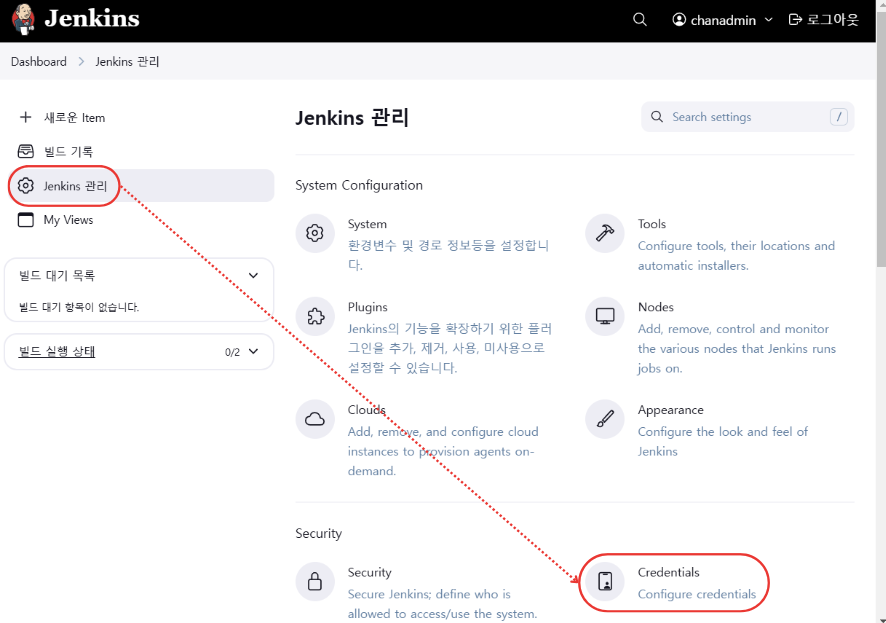Open the Credentials badge icon
Screen dimensions: 886x623
tap(605, 581)
